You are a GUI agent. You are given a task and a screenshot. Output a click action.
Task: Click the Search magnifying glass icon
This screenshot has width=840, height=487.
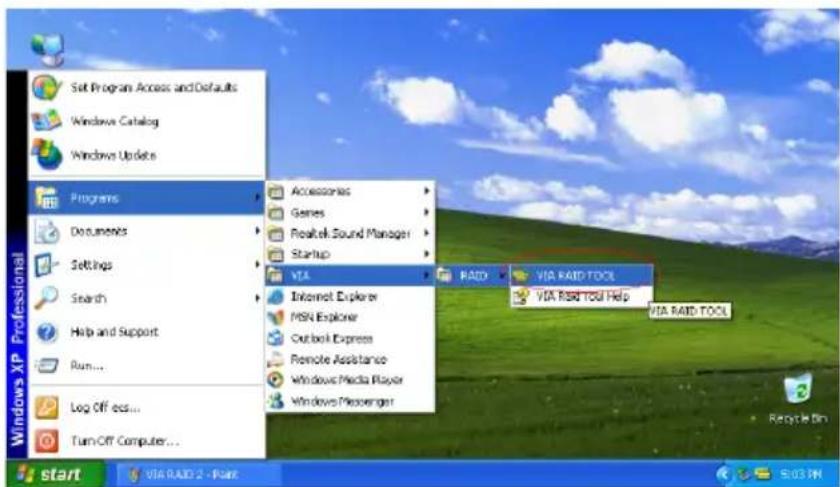click(x=46, y=298)
